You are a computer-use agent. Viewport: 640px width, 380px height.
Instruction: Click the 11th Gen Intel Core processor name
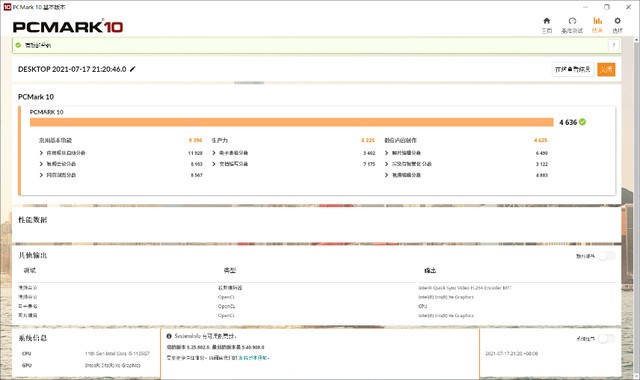117,353
